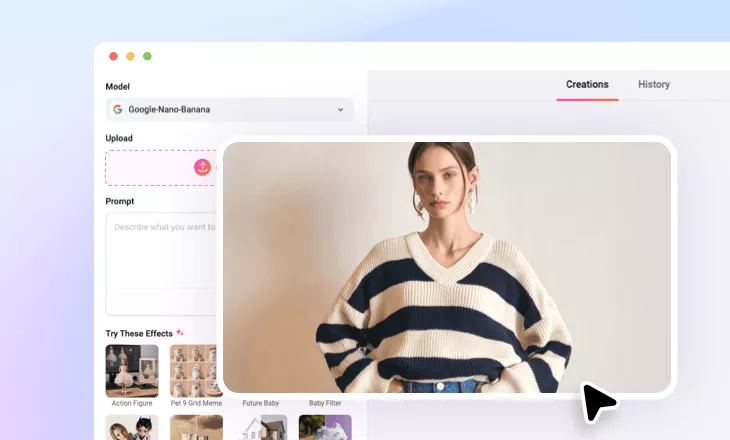Click the pink upload icon
The image size is (730, 440).
point(203,167)
